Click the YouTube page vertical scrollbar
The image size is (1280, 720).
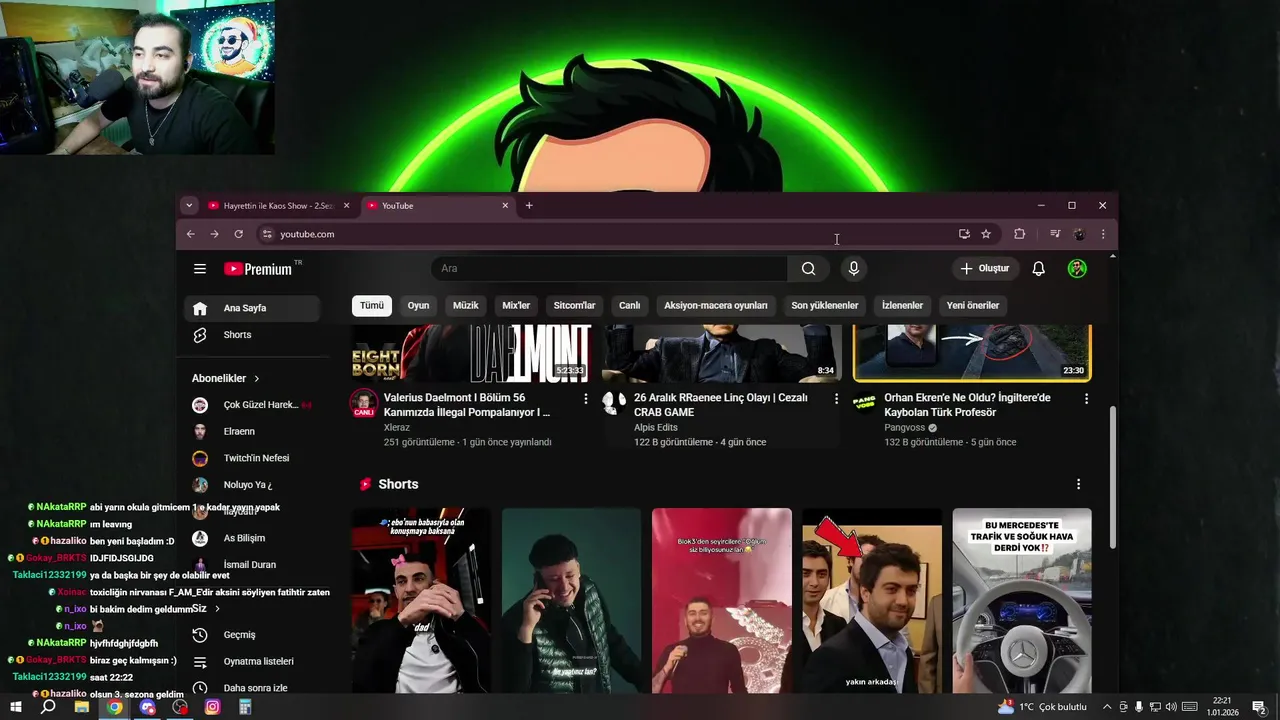pos(1113,477)
